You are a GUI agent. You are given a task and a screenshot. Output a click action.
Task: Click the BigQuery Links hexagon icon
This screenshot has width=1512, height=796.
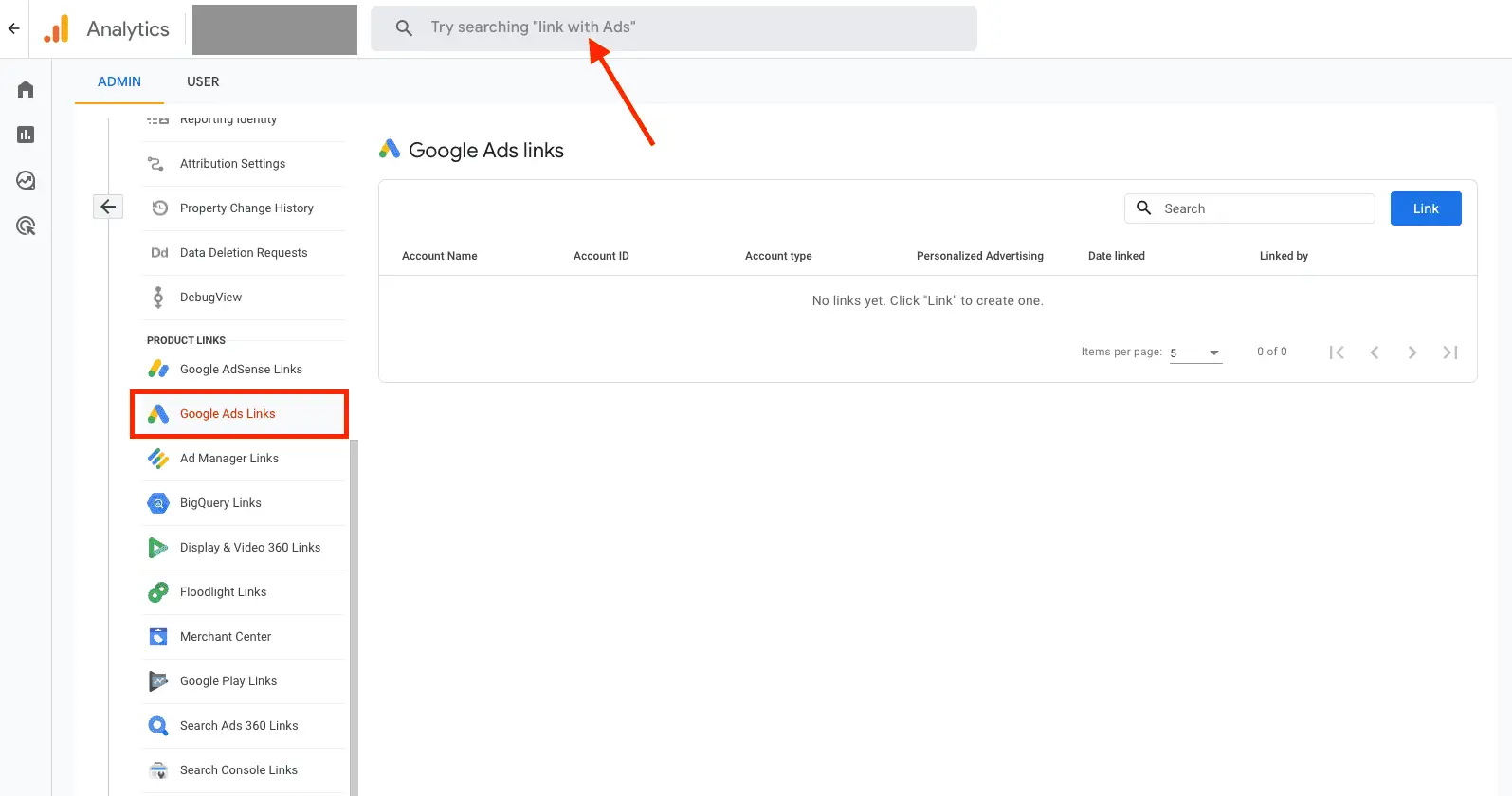pos(158,503)
